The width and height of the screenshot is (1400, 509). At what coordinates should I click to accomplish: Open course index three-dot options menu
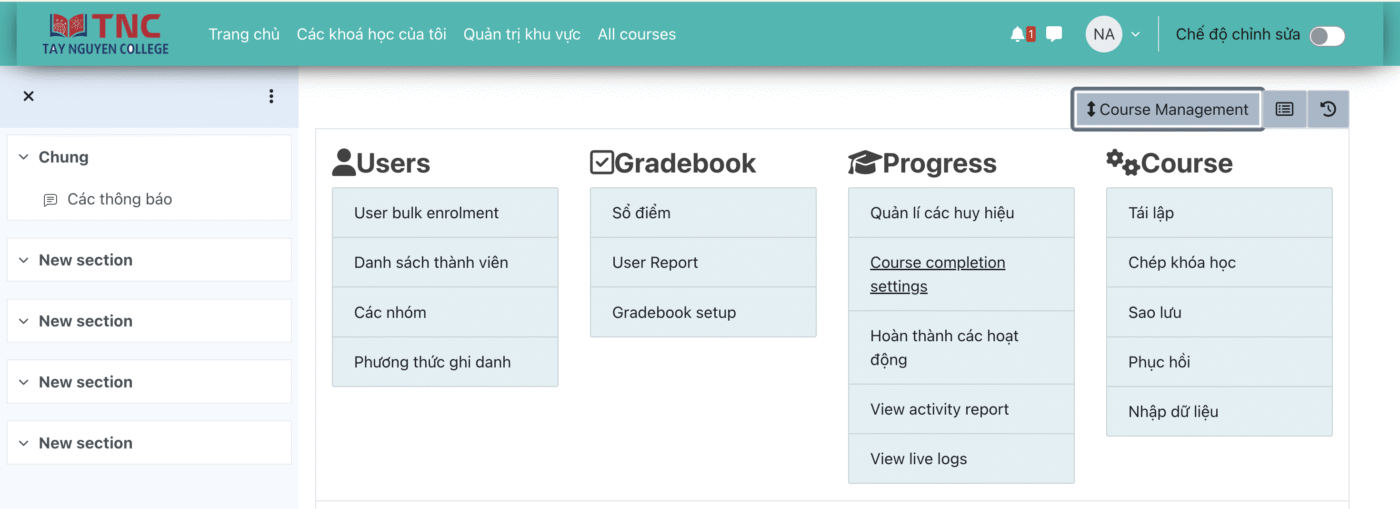pos(271,96)
